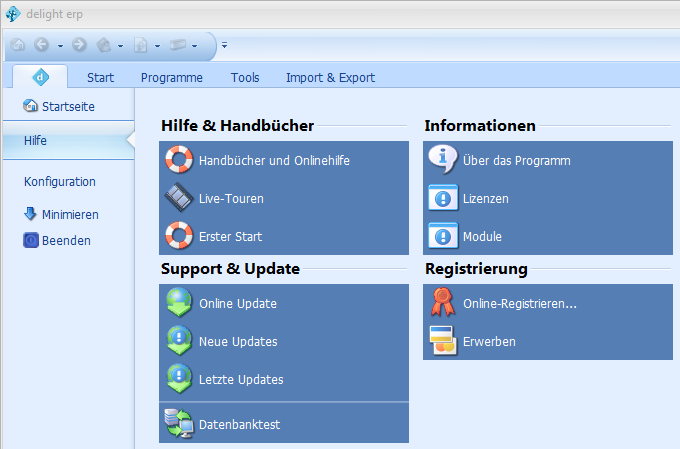Open the blue diamond application menu tab
This screenshot has height=449, width=680.
tap(40, 77)
